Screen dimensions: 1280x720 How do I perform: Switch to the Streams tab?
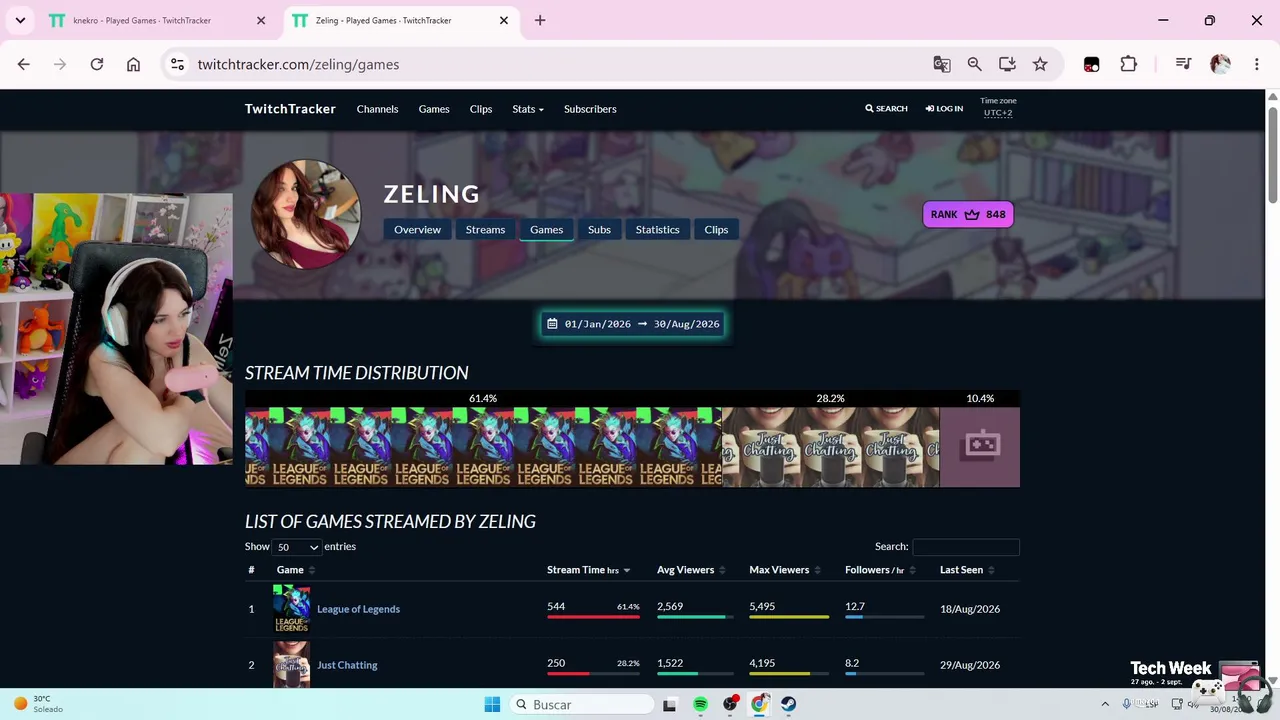click(x=485, y=230)
